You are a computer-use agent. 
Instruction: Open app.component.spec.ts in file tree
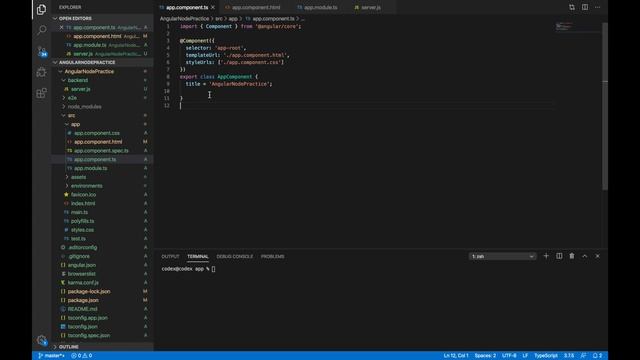(x=101, y=151)
